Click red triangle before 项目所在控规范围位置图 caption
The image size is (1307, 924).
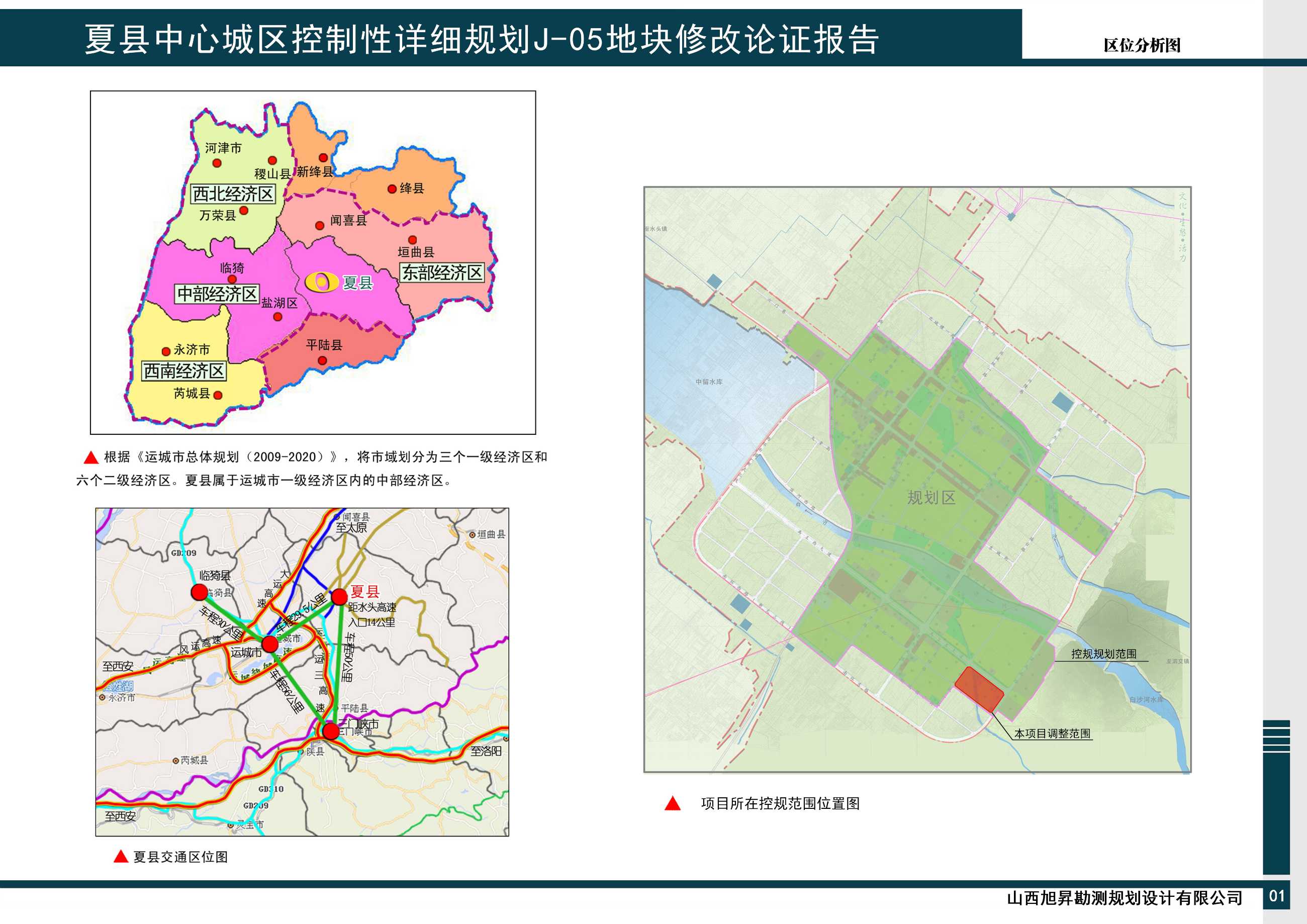(x=673, y=803)
